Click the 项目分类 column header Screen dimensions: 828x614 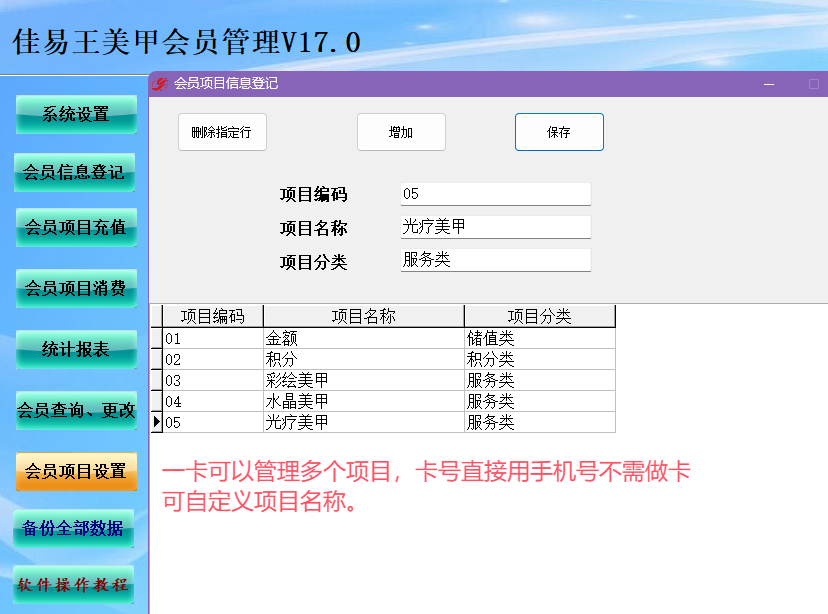coord(540,316)
